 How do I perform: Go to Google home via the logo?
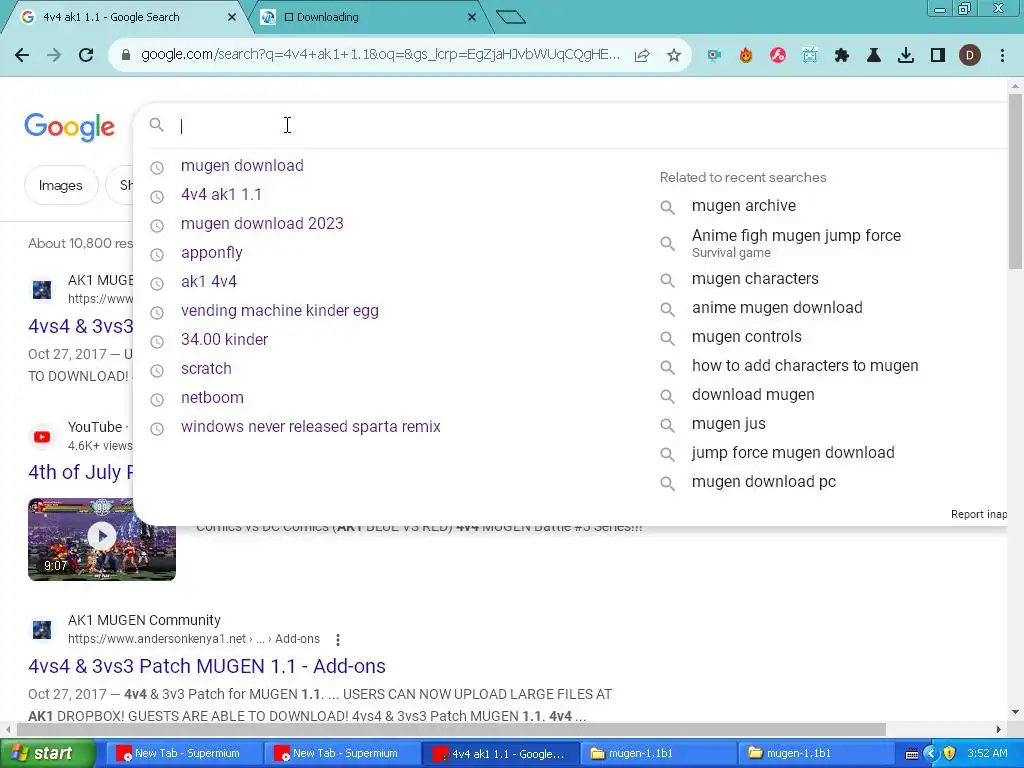click(69, 127)
